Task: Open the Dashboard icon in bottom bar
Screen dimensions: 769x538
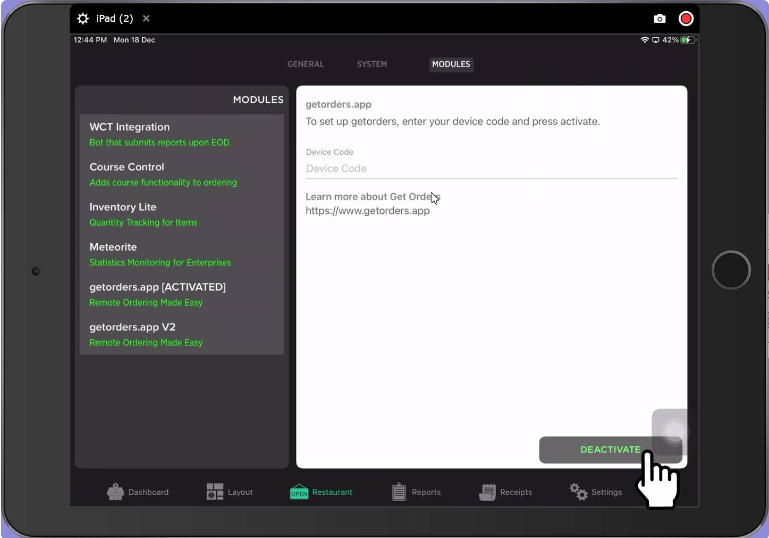Action: 115,492
